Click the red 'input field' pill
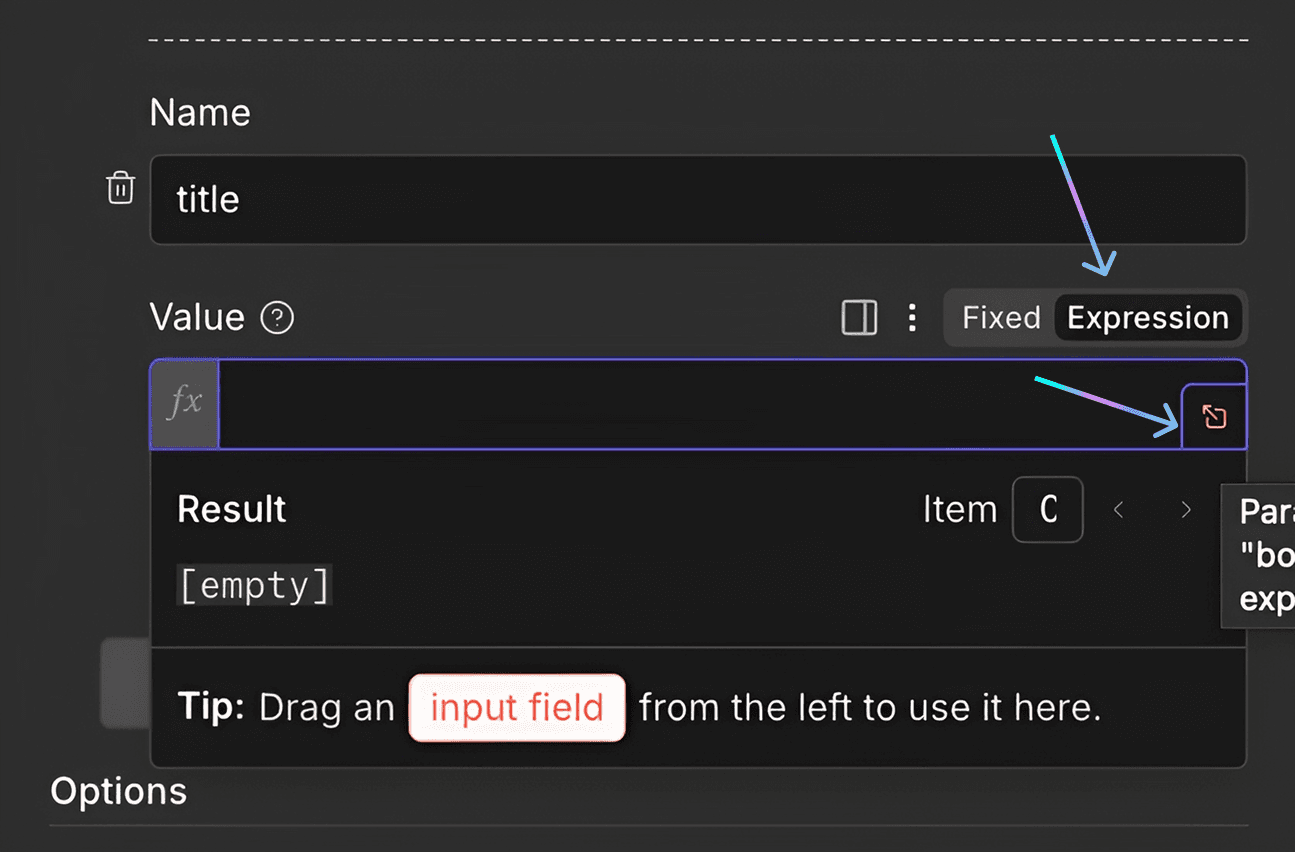 pos(517,708)
